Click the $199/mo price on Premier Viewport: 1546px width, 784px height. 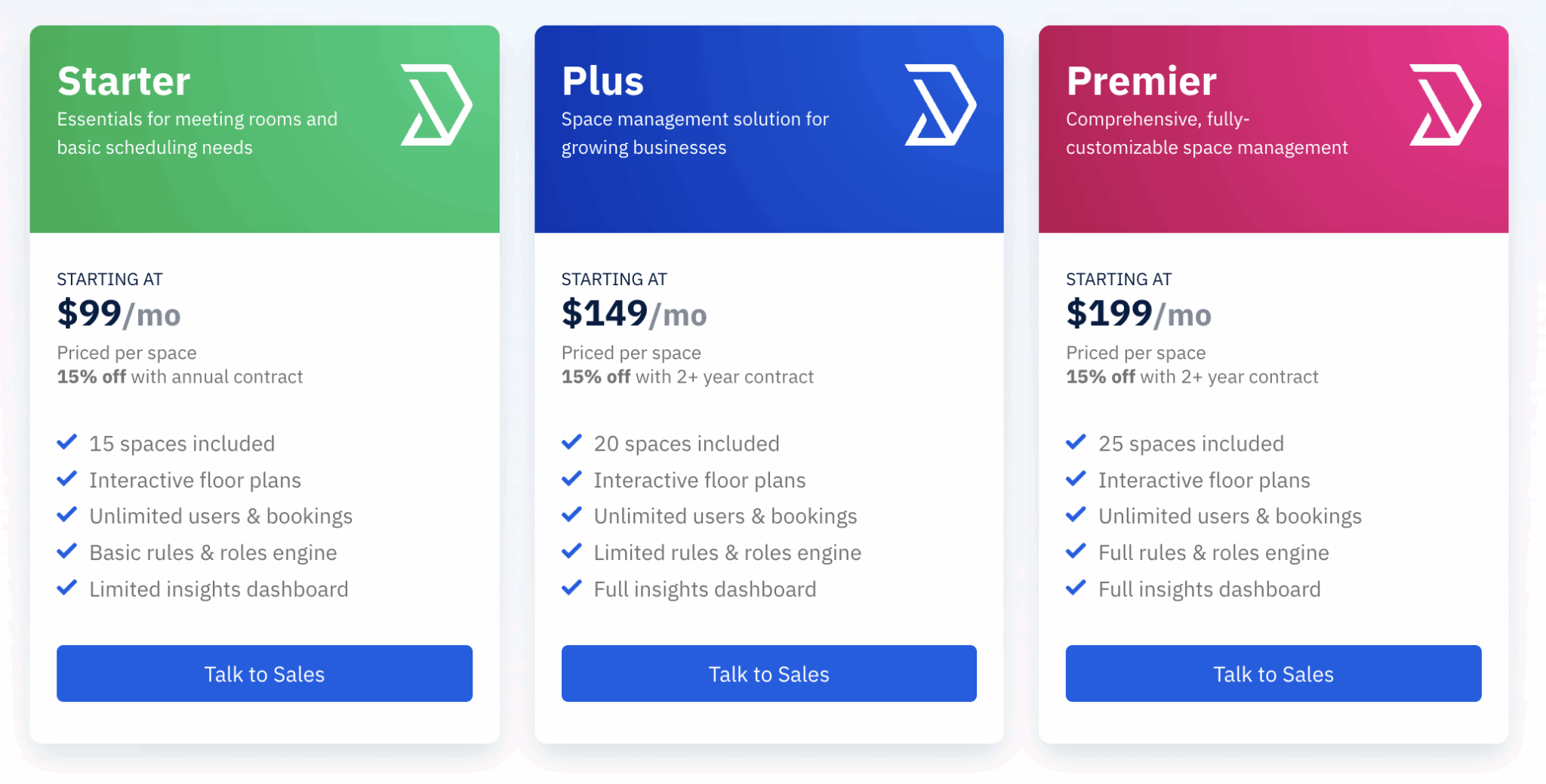click(x=1138, y=314)
